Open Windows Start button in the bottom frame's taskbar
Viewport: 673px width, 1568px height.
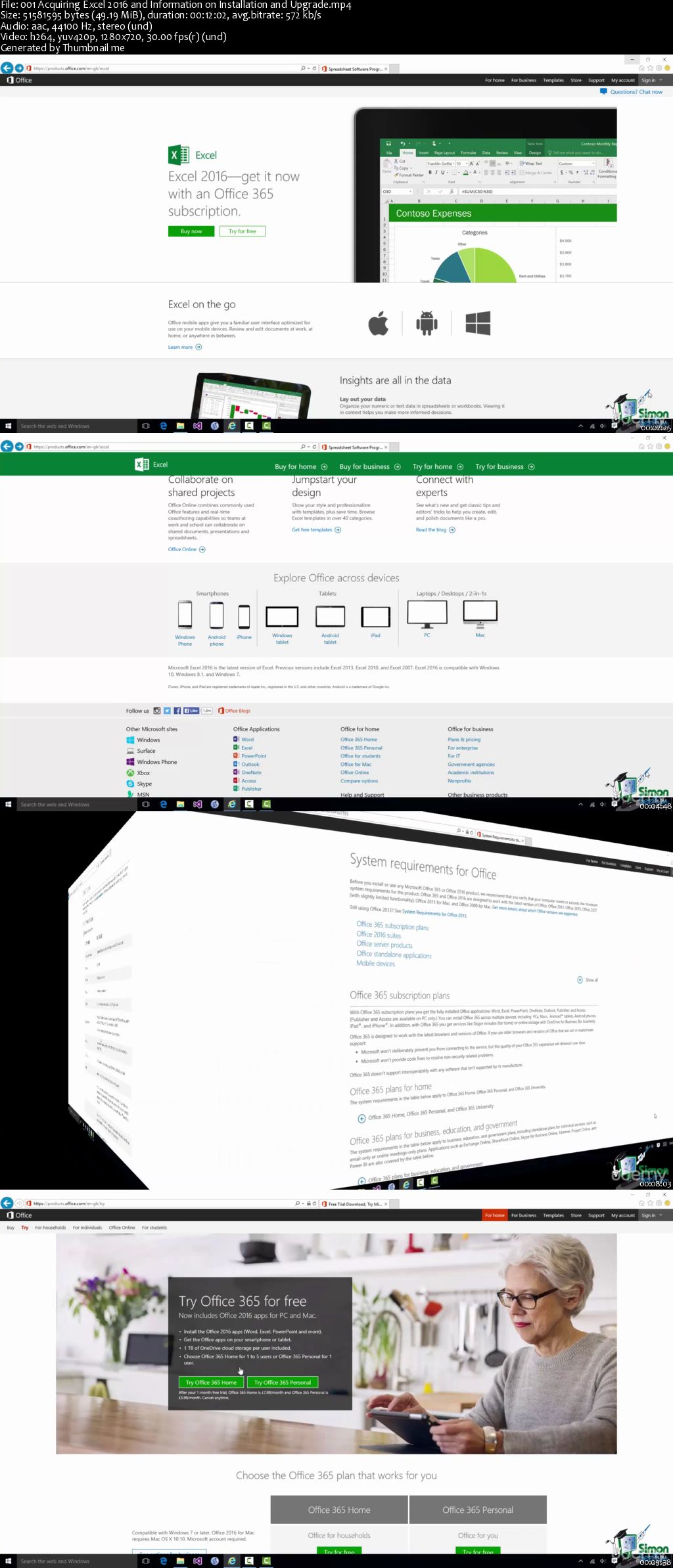(8, 1561)
